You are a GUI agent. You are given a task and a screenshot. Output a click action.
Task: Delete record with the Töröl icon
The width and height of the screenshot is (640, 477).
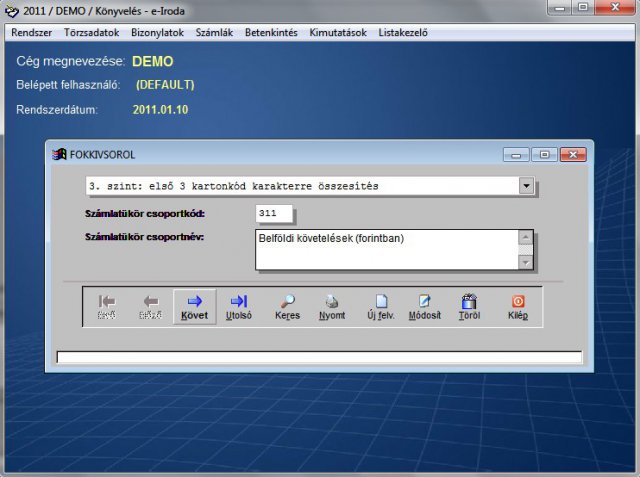tap(469, 306)
